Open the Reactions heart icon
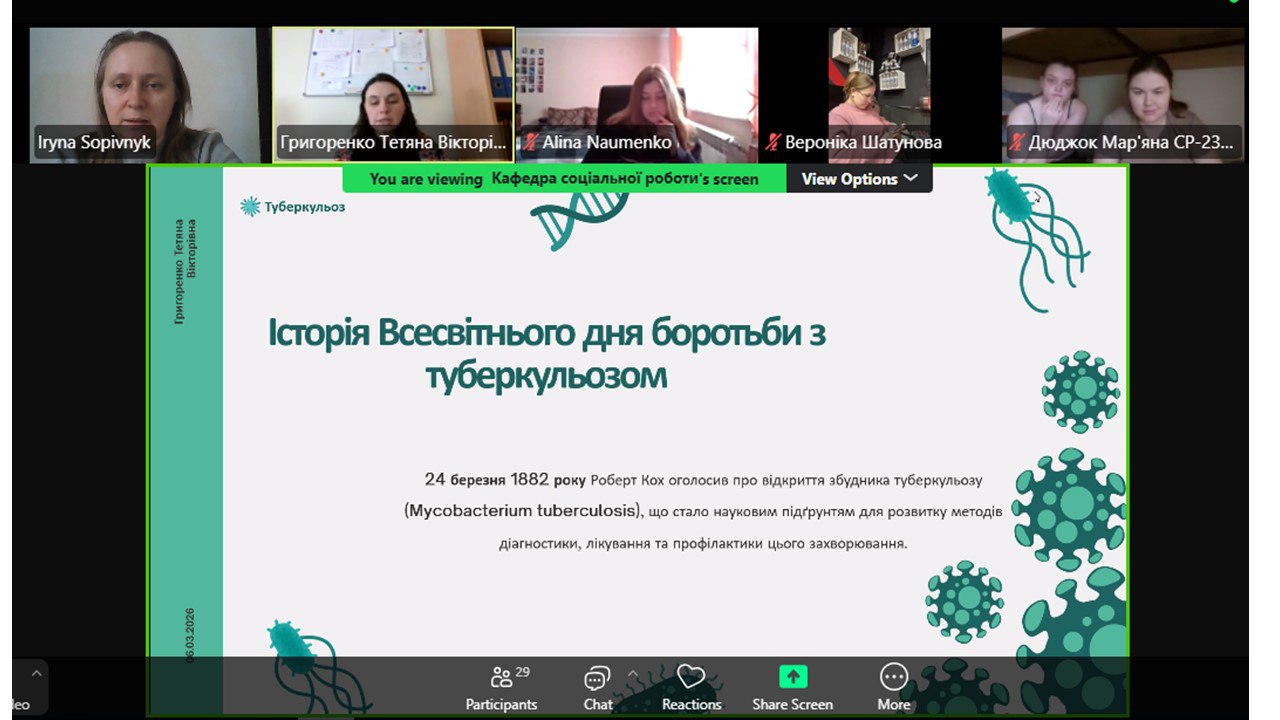The image size is (1280, 720). click(x=691, y=677)
